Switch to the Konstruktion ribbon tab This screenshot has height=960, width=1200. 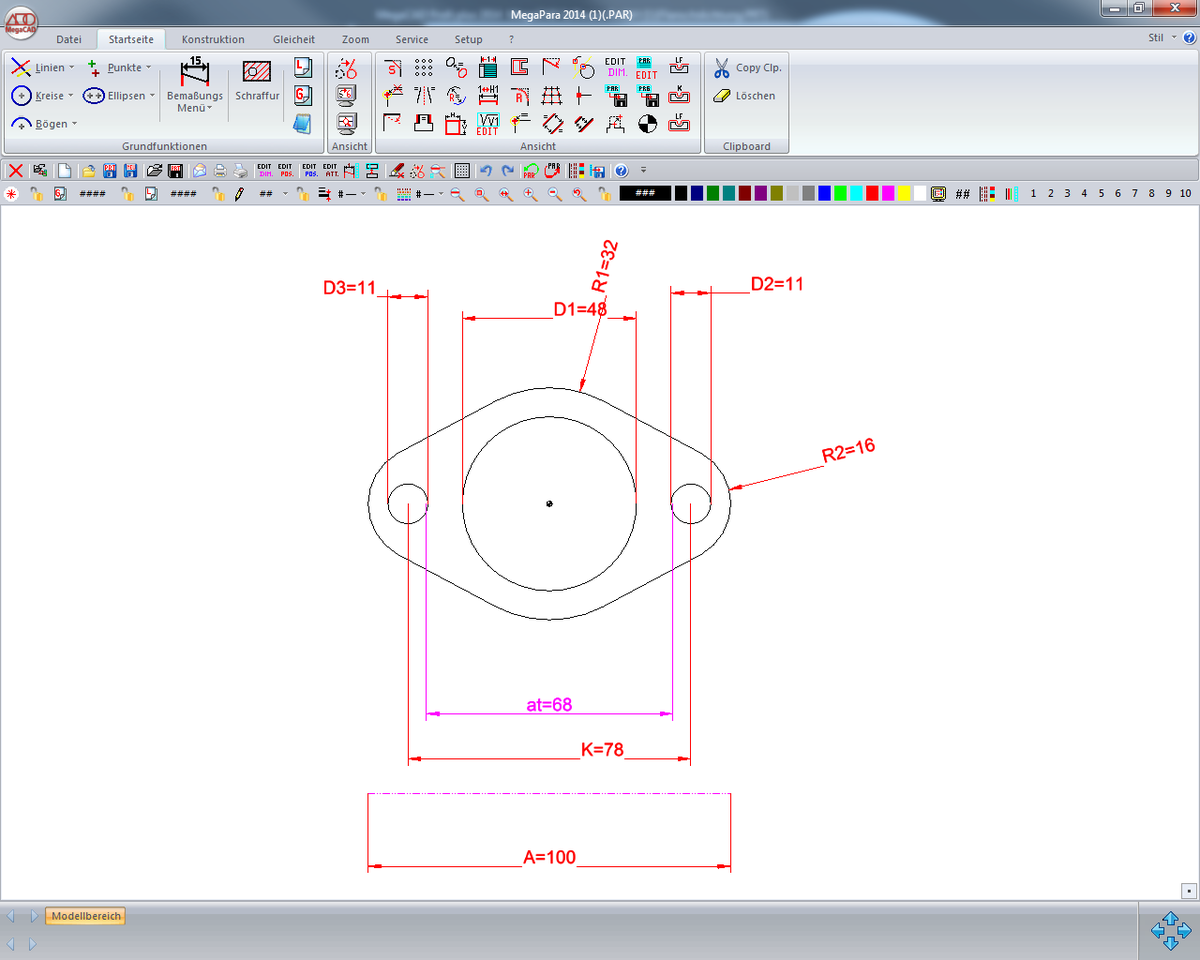(x=213, y=39)
